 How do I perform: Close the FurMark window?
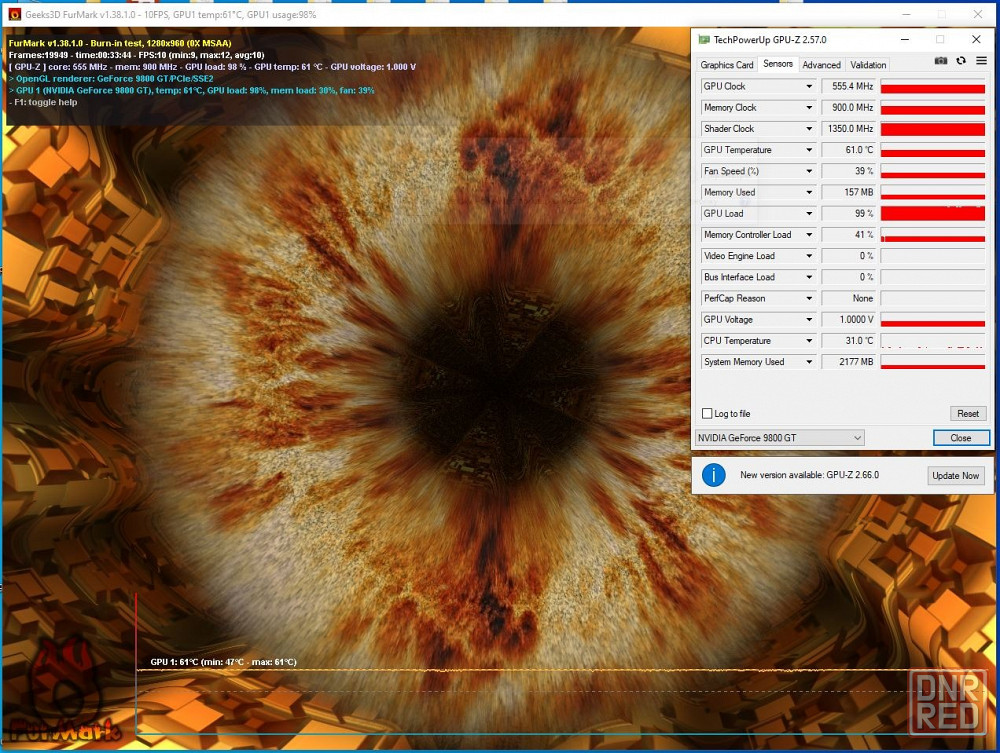pos(978,14)
